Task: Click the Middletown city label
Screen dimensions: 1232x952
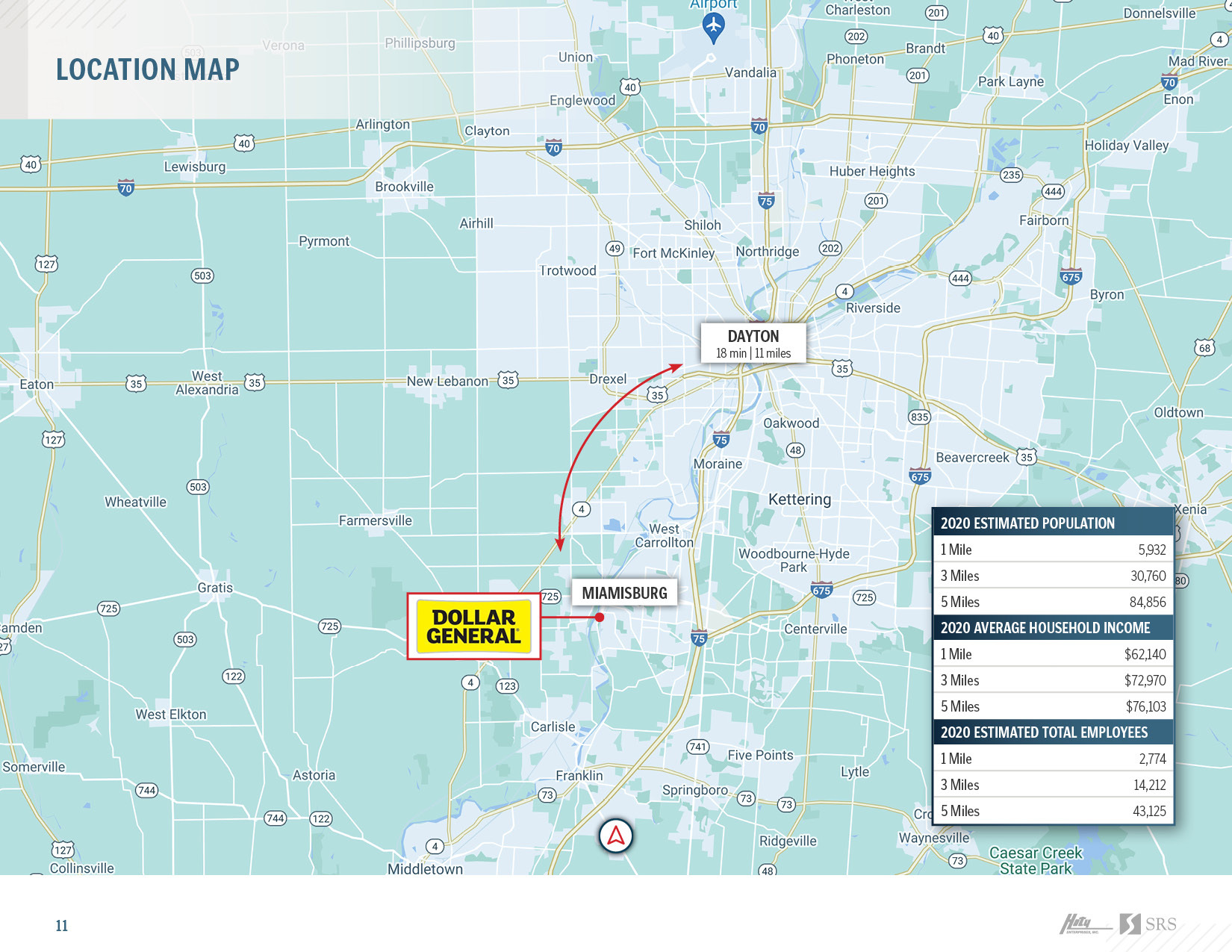Action: click(x=425, y=868)
